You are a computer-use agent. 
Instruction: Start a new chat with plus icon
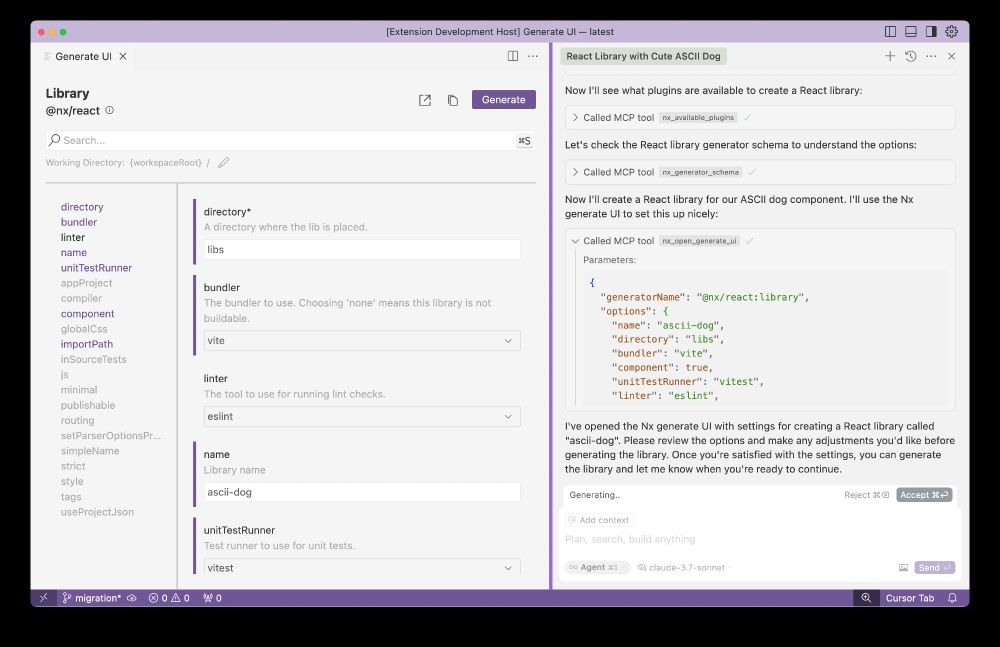coord(890,56)
